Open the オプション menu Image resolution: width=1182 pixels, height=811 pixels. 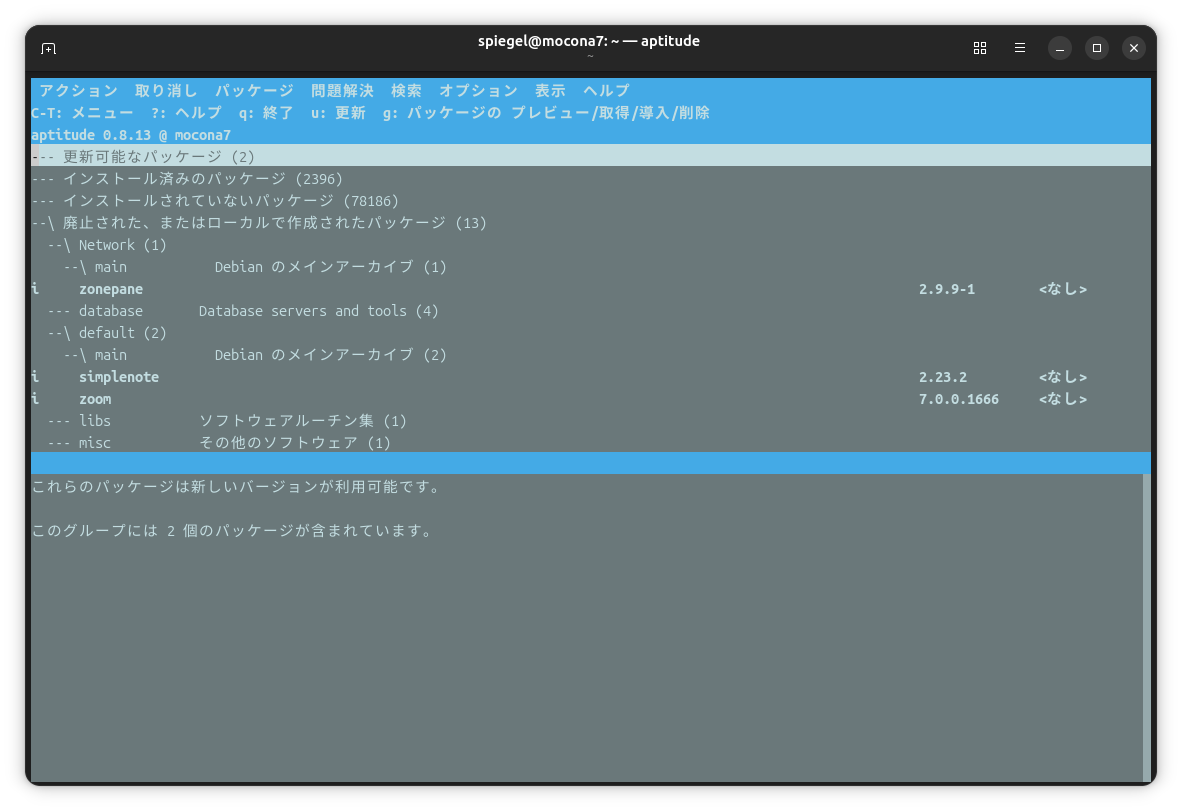tap(478, 91)
